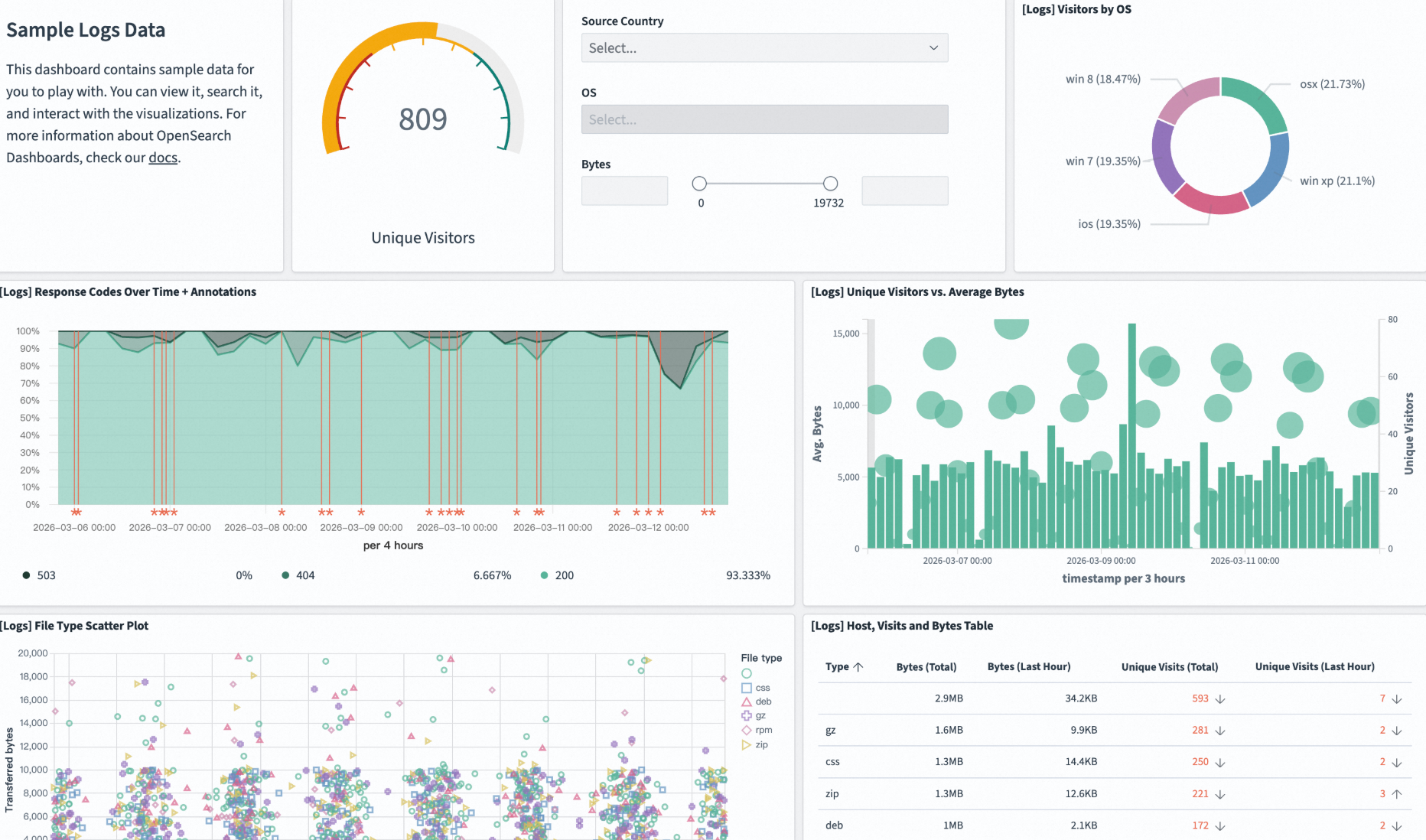Open the OS select dropdown
This screenshot has height=840, width=1426.
pos(764,119)
